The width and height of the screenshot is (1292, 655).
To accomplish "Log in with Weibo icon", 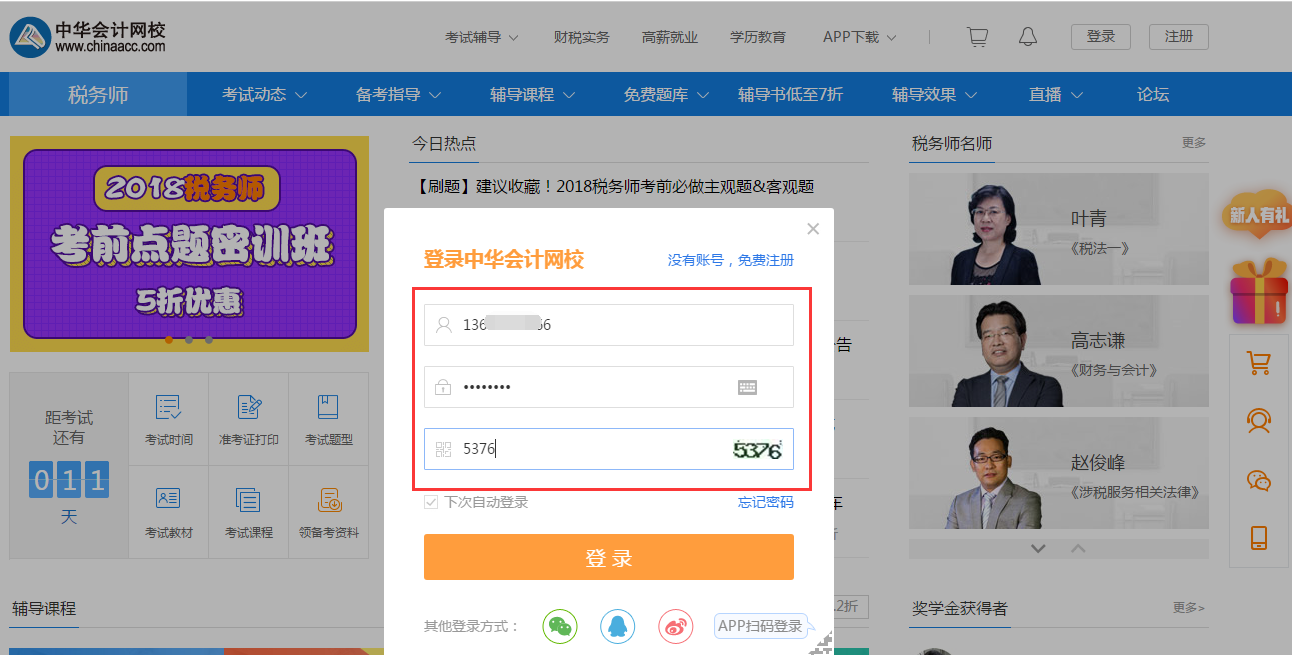I will (x=676, y=626).
